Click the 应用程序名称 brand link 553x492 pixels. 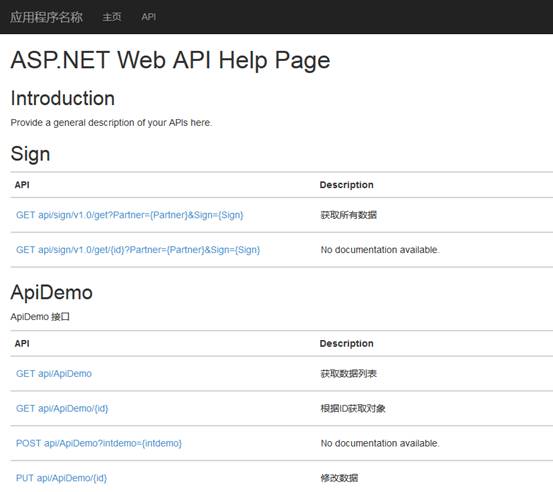tap(46, 17)
